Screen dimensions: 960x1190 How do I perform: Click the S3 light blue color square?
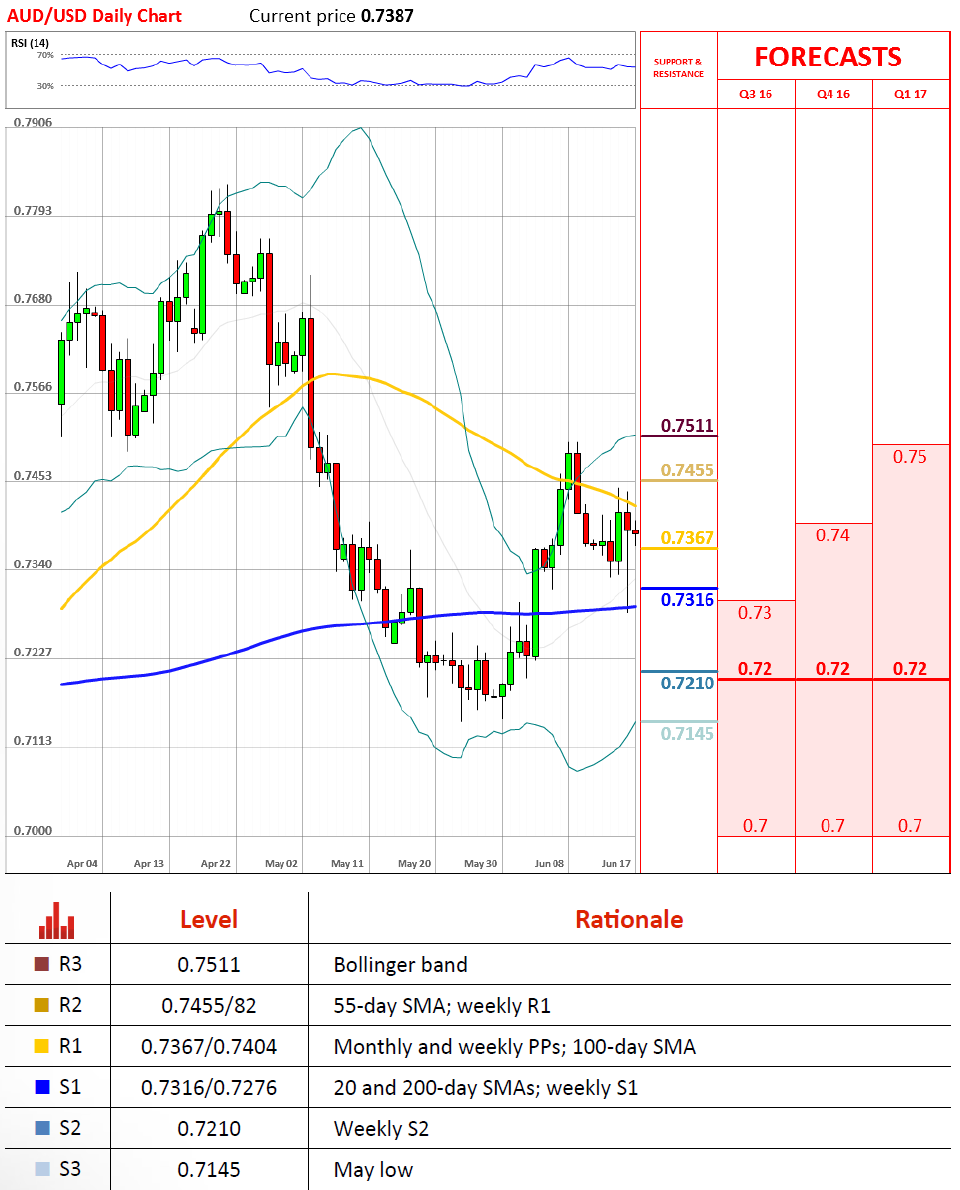tap(42, 1169)
